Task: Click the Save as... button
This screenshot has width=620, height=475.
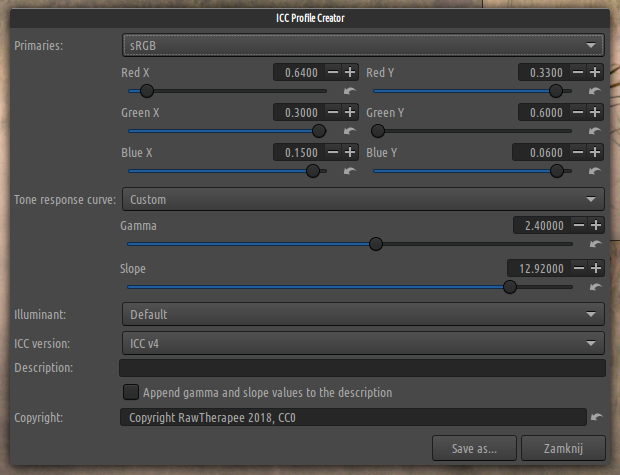Action: 474,448
